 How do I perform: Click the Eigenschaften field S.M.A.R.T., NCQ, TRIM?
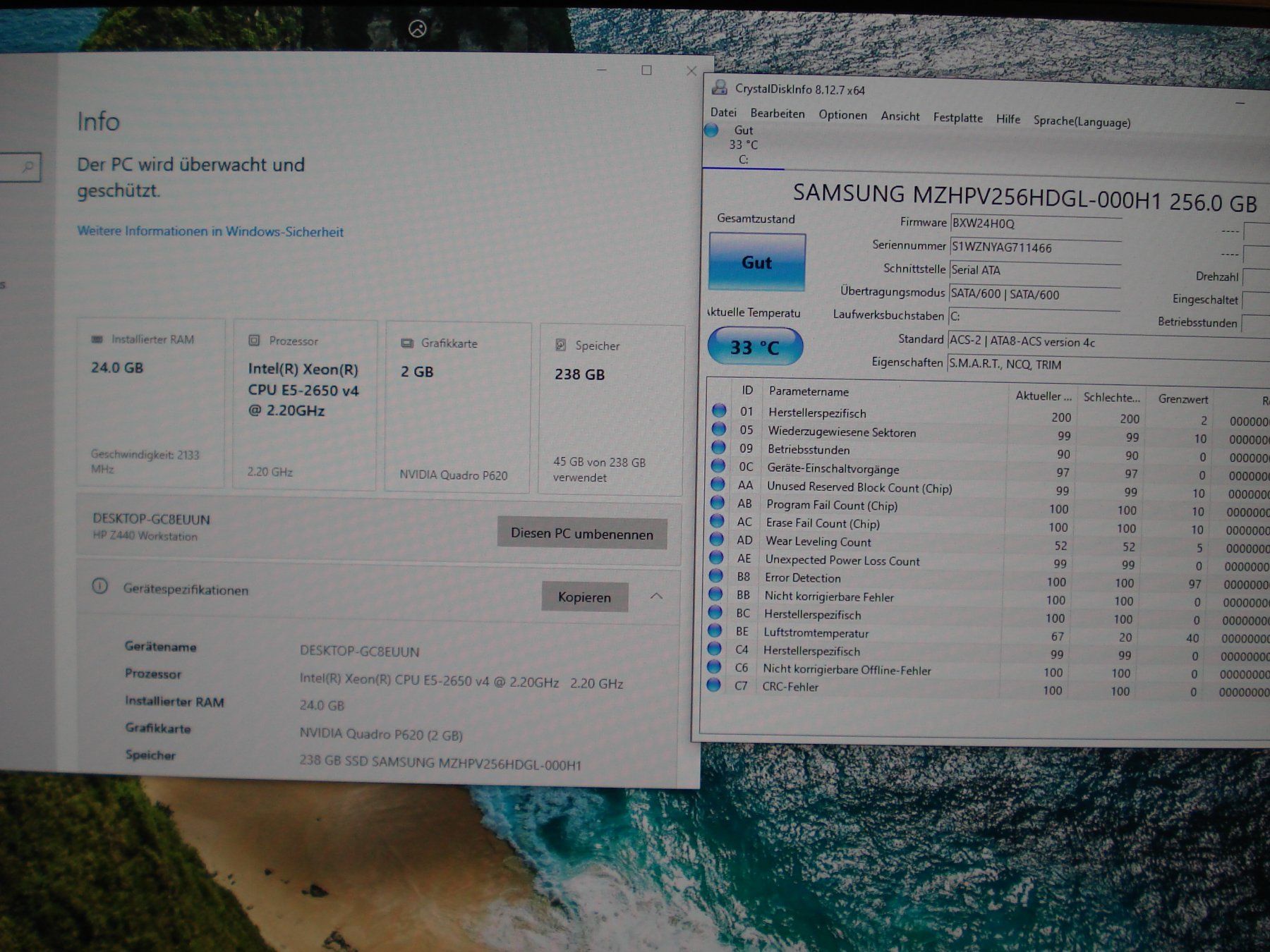coord(1108,365)
